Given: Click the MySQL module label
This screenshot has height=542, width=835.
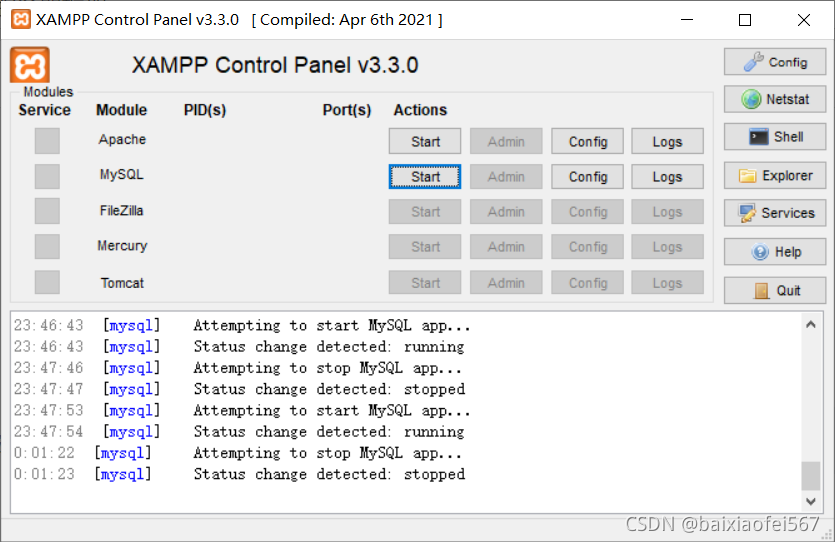Looking at the screenshot, I should click(121, 175).
